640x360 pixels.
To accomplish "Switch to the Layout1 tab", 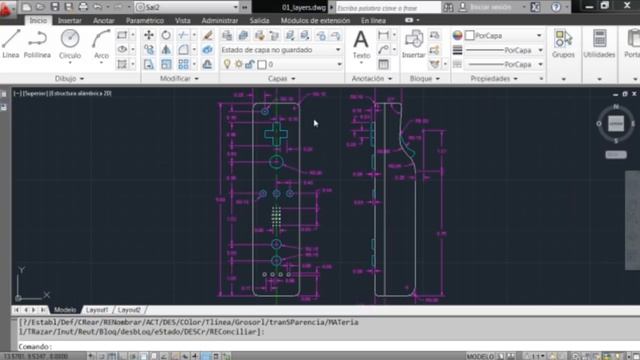I will [x=97, y=310].
